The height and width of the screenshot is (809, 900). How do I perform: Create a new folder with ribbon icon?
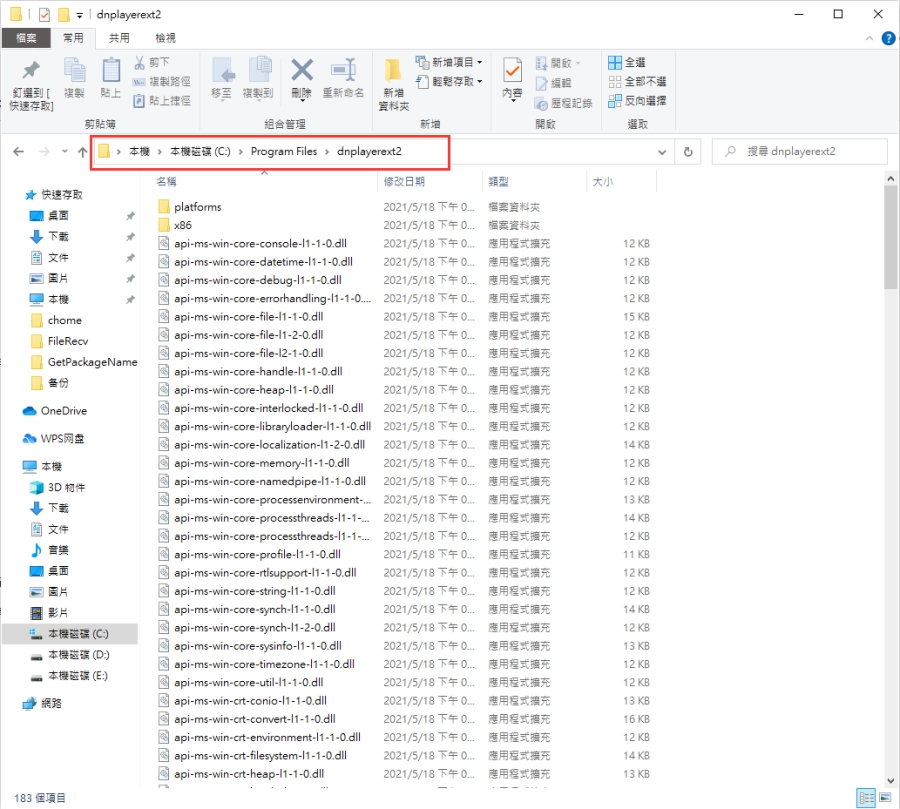393,71
